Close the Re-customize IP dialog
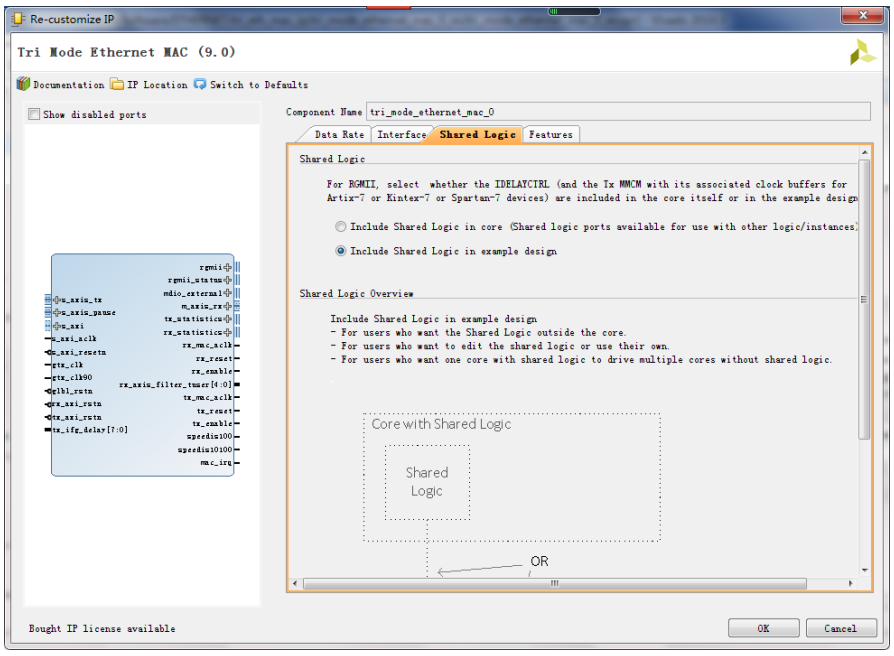This screenshot has height=656, width=894. coord(863,15)
